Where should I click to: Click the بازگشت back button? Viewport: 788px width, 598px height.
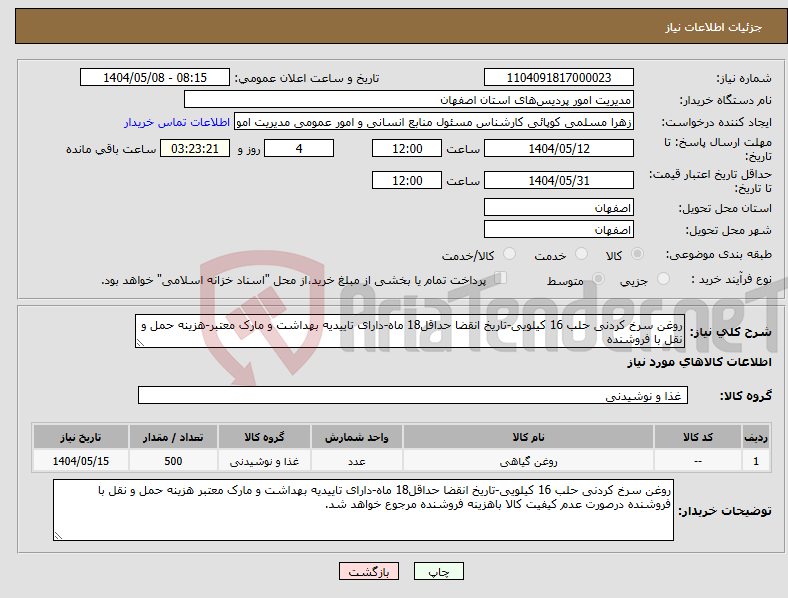369,571
